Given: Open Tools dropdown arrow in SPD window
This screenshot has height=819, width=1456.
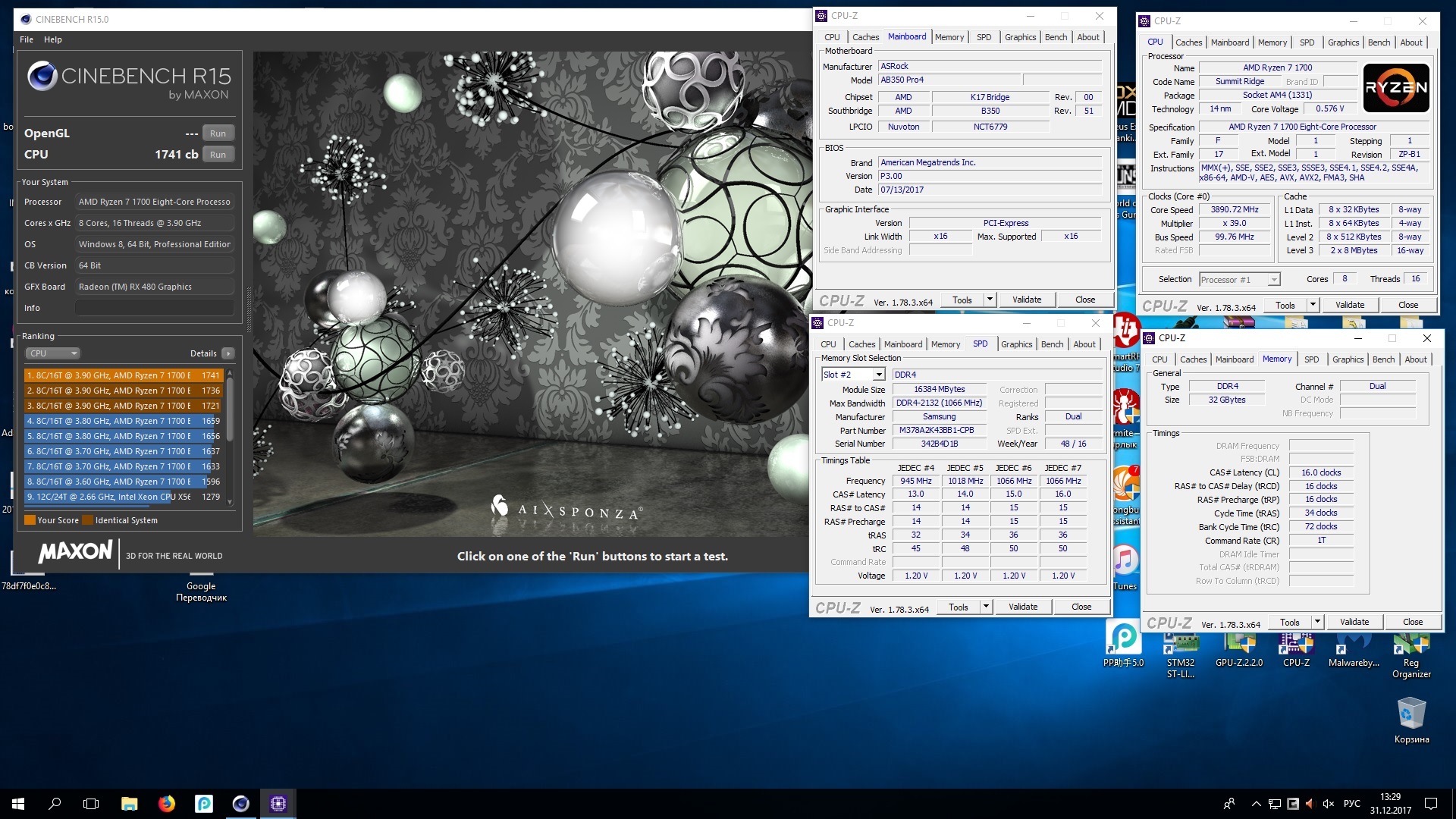Looking at the screenshot, I should point(986,607).
